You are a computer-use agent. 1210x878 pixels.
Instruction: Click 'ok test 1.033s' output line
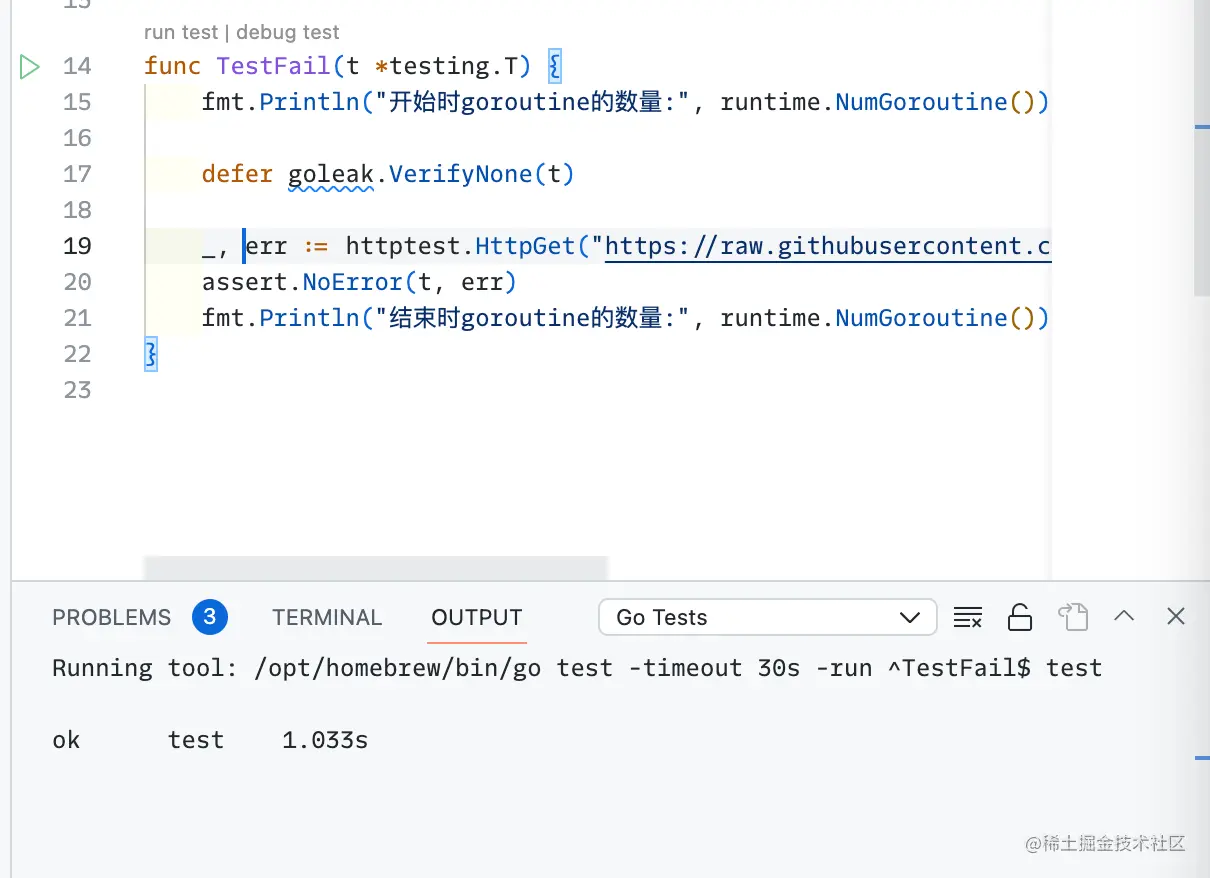tap(210, 740)
